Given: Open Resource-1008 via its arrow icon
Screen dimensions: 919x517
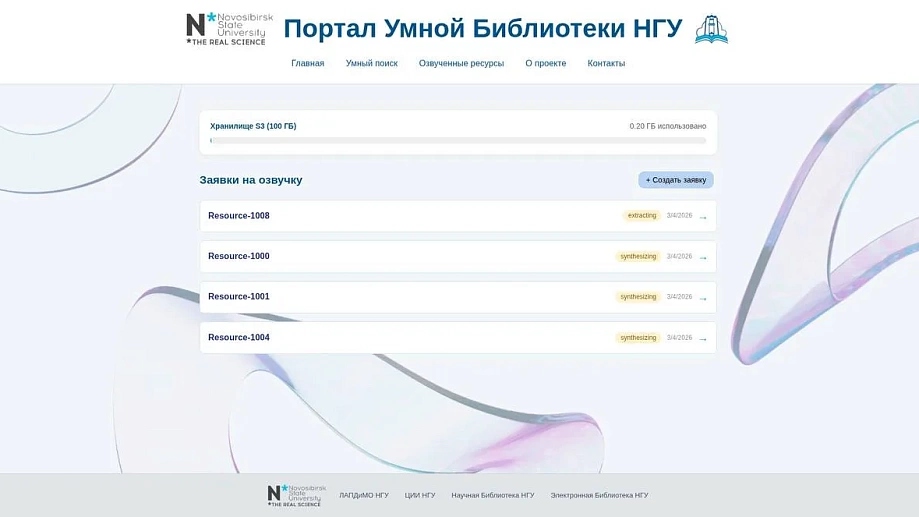Looking at the screenshot, I should [703, 217].
